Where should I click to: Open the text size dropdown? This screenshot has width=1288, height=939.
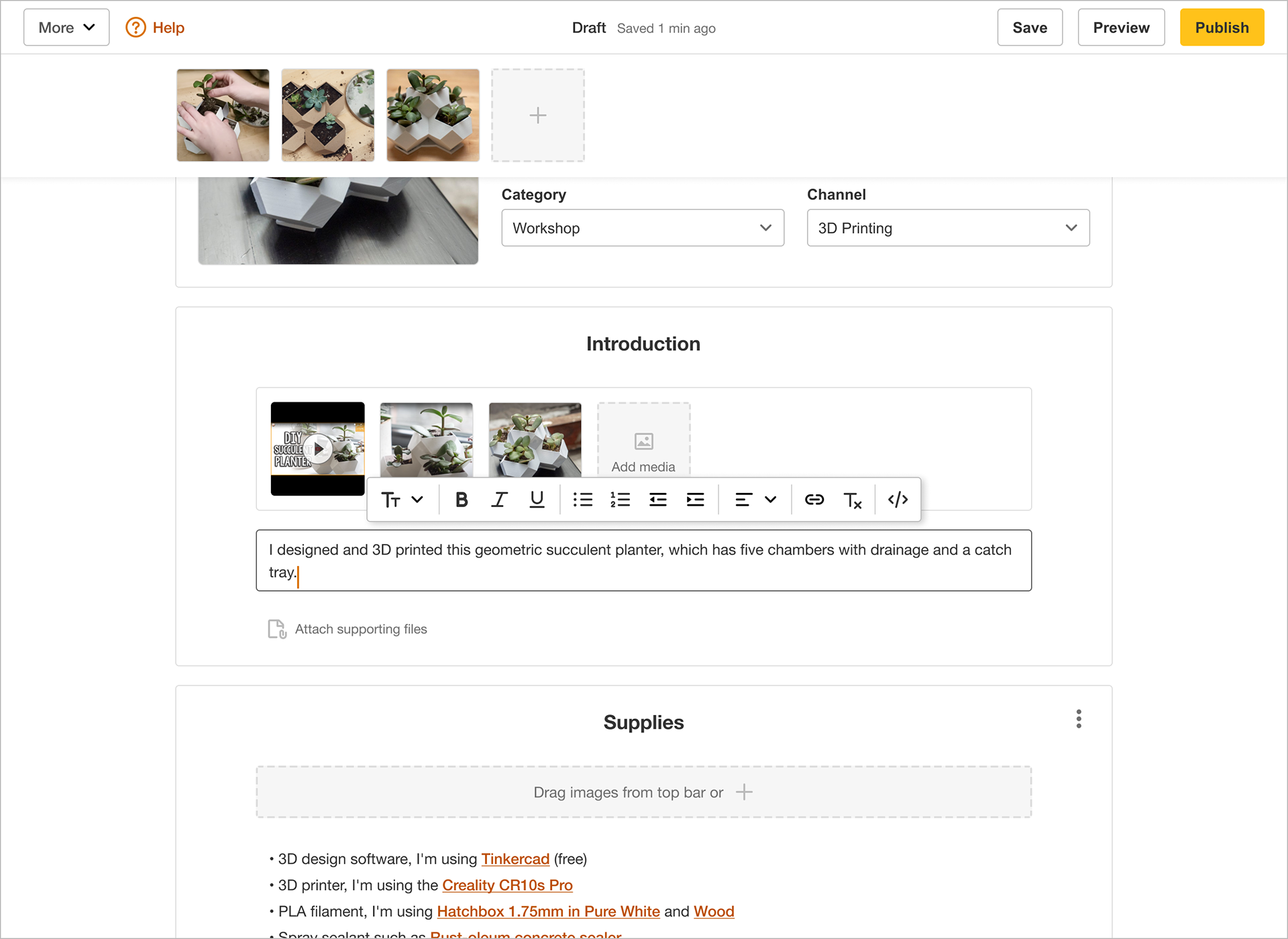(x=402, y=500)
